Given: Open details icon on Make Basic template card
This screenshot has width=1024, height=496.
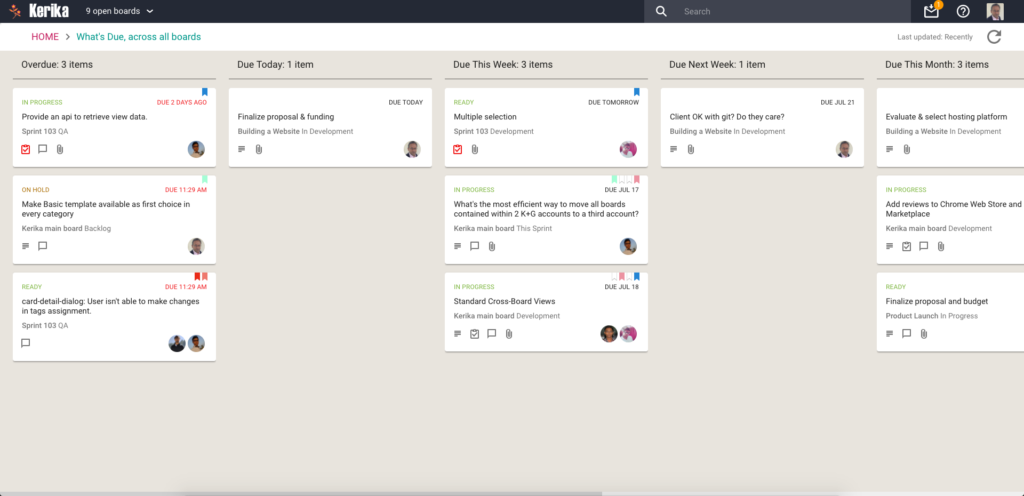Looking at the screenshot, I should coord(25,246).
